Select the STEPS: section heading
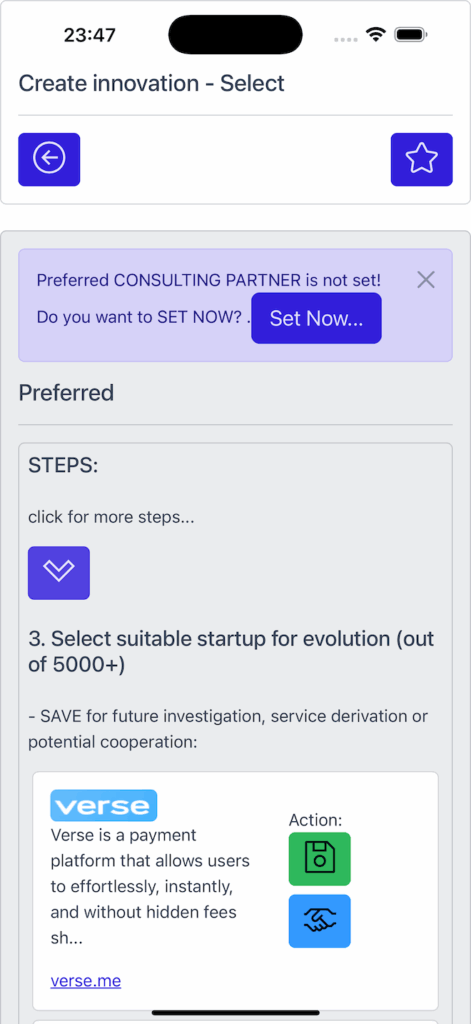This screenshot has width=471, height=1024. point(63,466)
